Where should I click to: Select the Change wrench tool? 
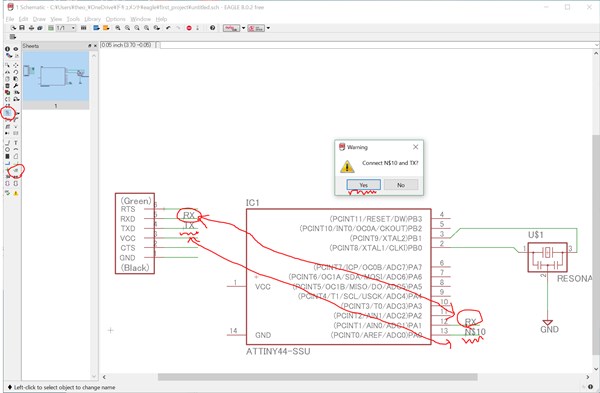(16, 86)
